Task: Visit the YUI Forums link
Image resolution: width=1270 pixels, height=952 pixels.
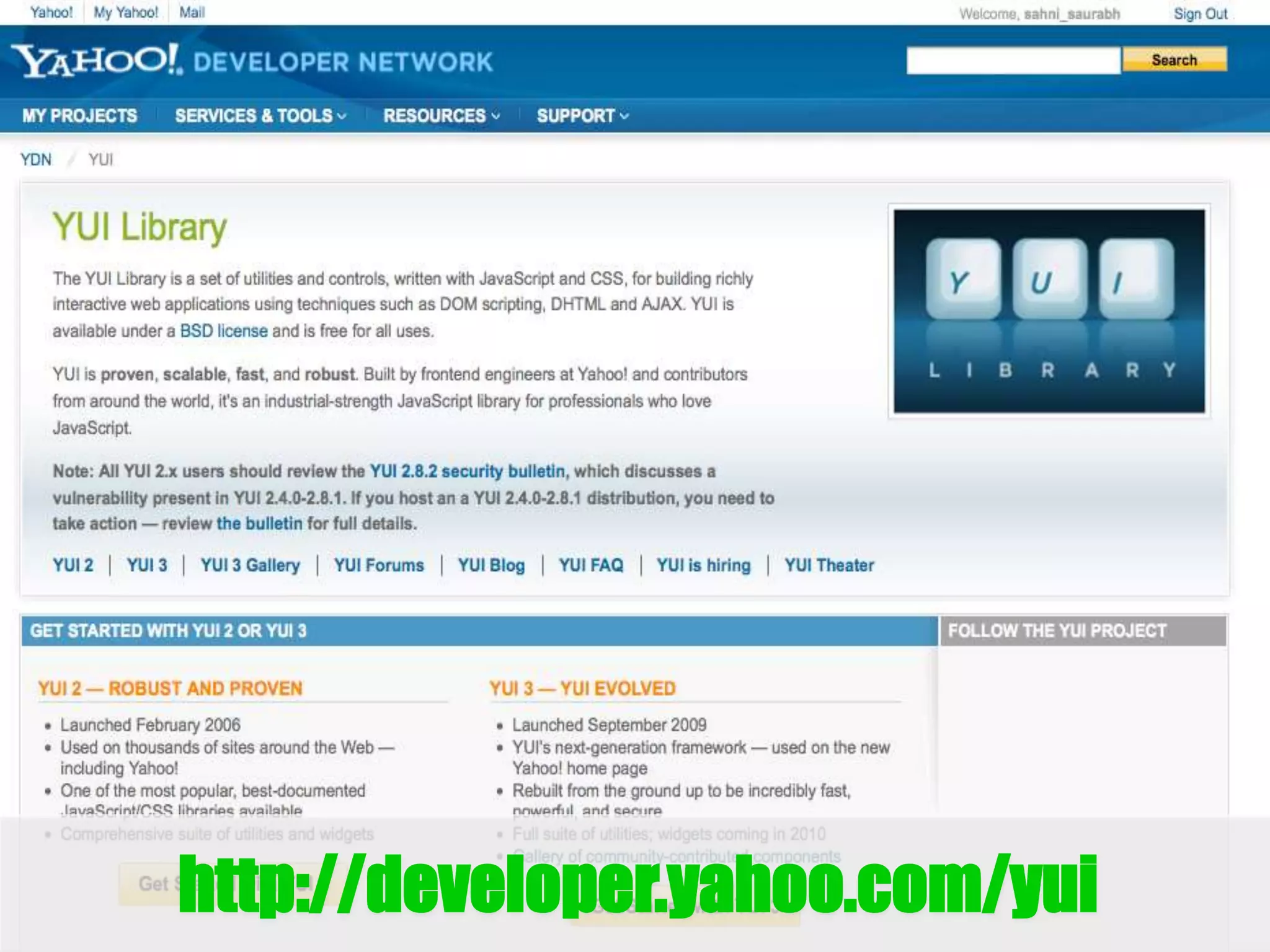Action: 379,565
